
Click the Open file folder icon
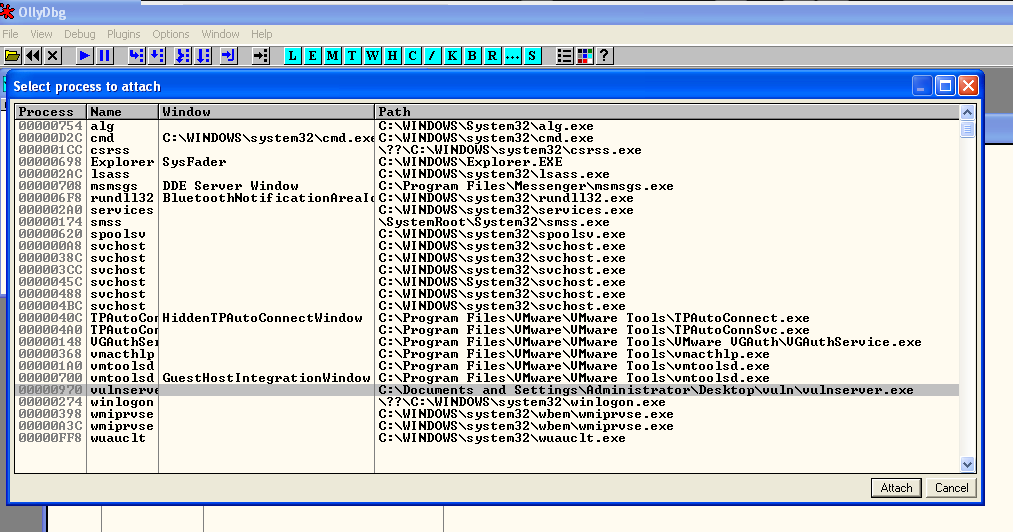(x=12, y=56)
